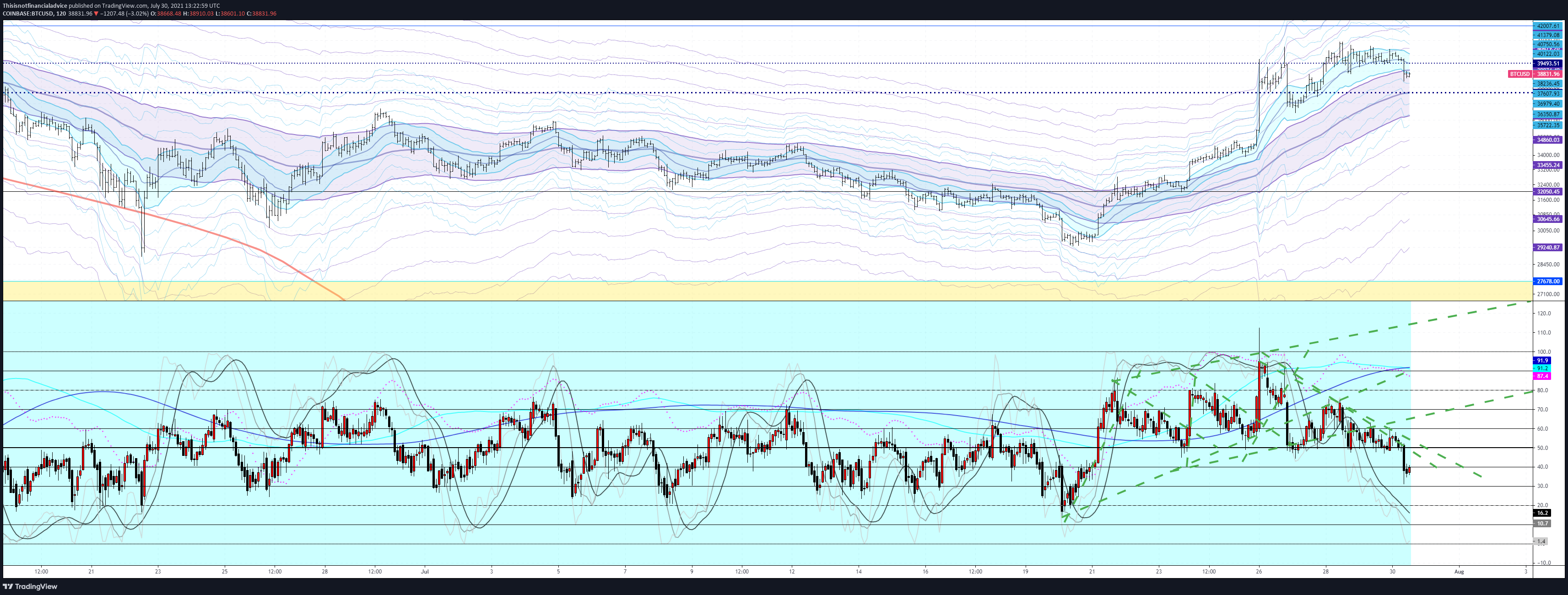Click the 30 date on time axis

(x=1392, y=572)
